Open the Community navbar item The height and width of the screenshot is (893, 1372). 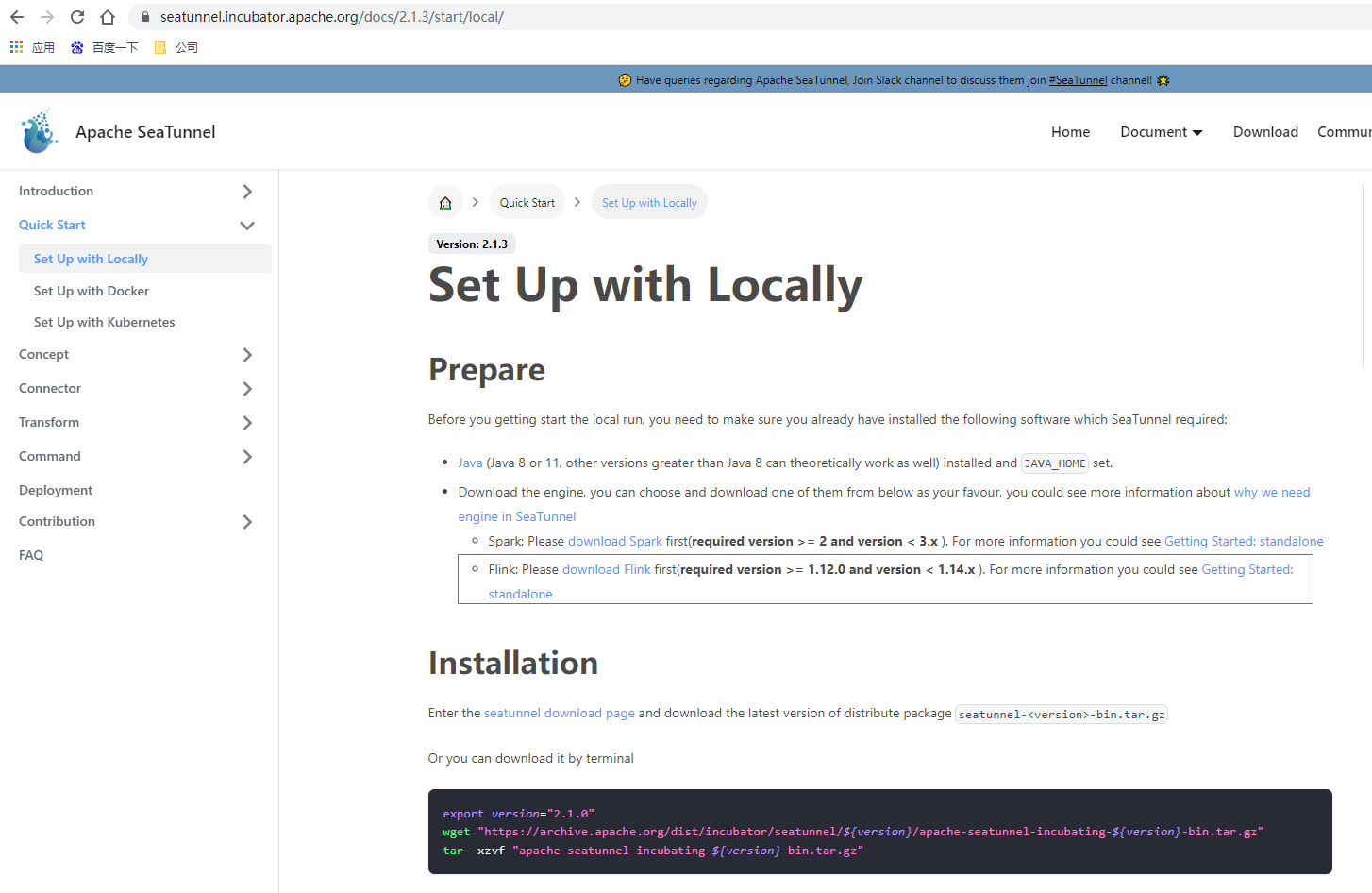pyautogui.click(x=1345, y=132)
